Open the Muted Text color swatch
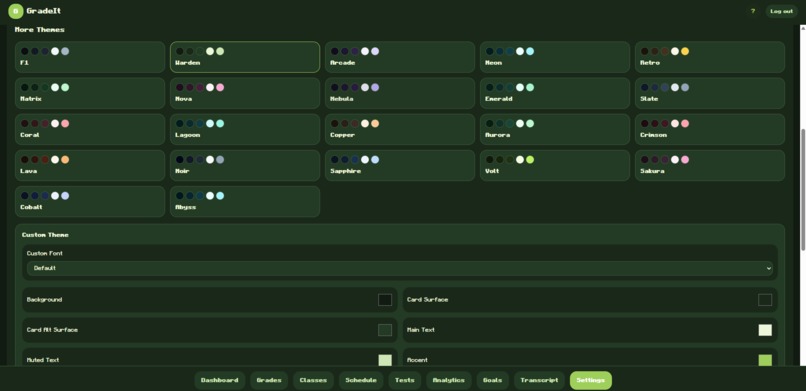The width and height of the screenshot is (806, 391). point(385,360)
